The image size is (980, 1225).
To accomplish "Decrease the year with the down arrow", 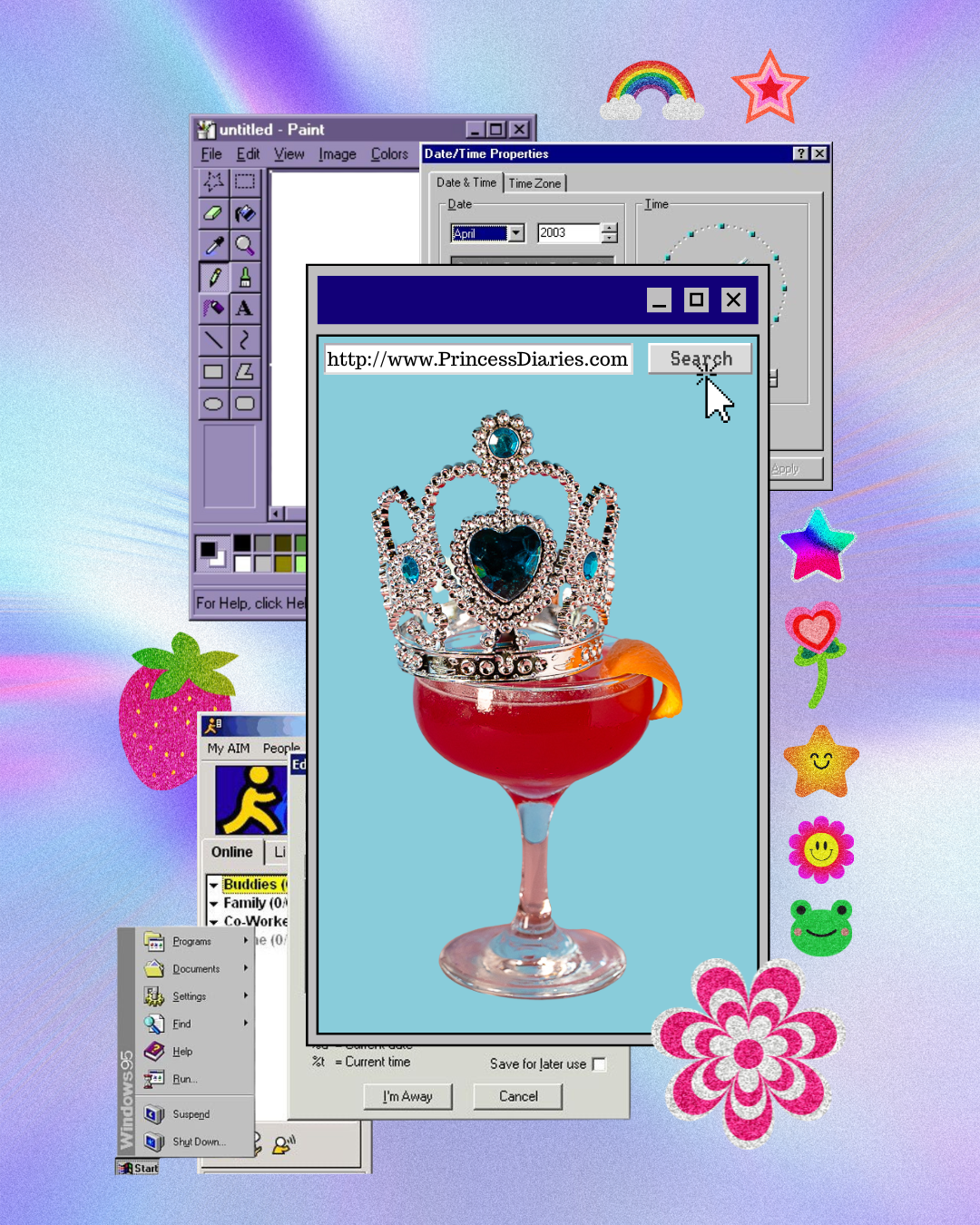I will pos(610,238).
